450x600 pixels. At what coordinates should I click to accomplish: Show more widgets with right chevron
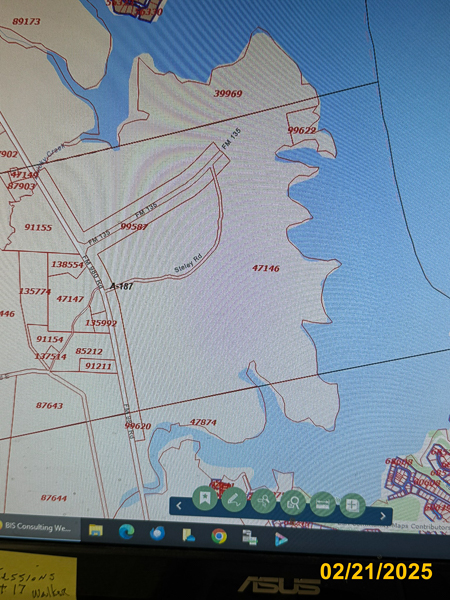tap(383, 516)
